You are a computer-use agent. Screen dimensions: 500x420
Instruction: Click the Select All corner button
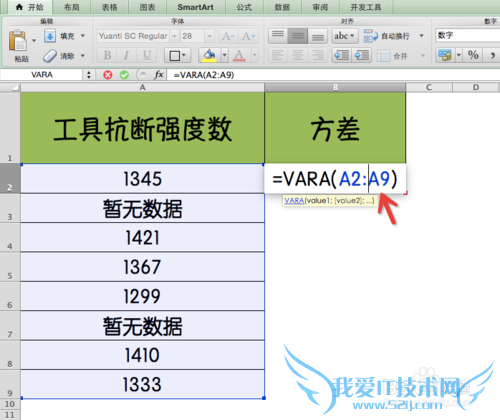click(10, 88)
